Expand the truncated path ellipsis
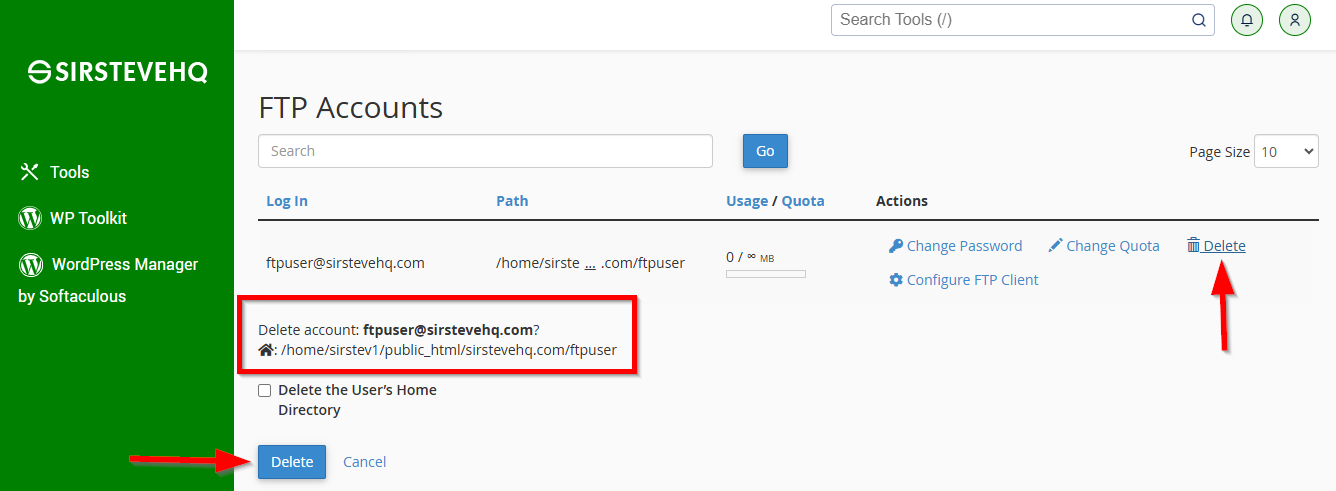1336x491 pixels. coord(590,263)
